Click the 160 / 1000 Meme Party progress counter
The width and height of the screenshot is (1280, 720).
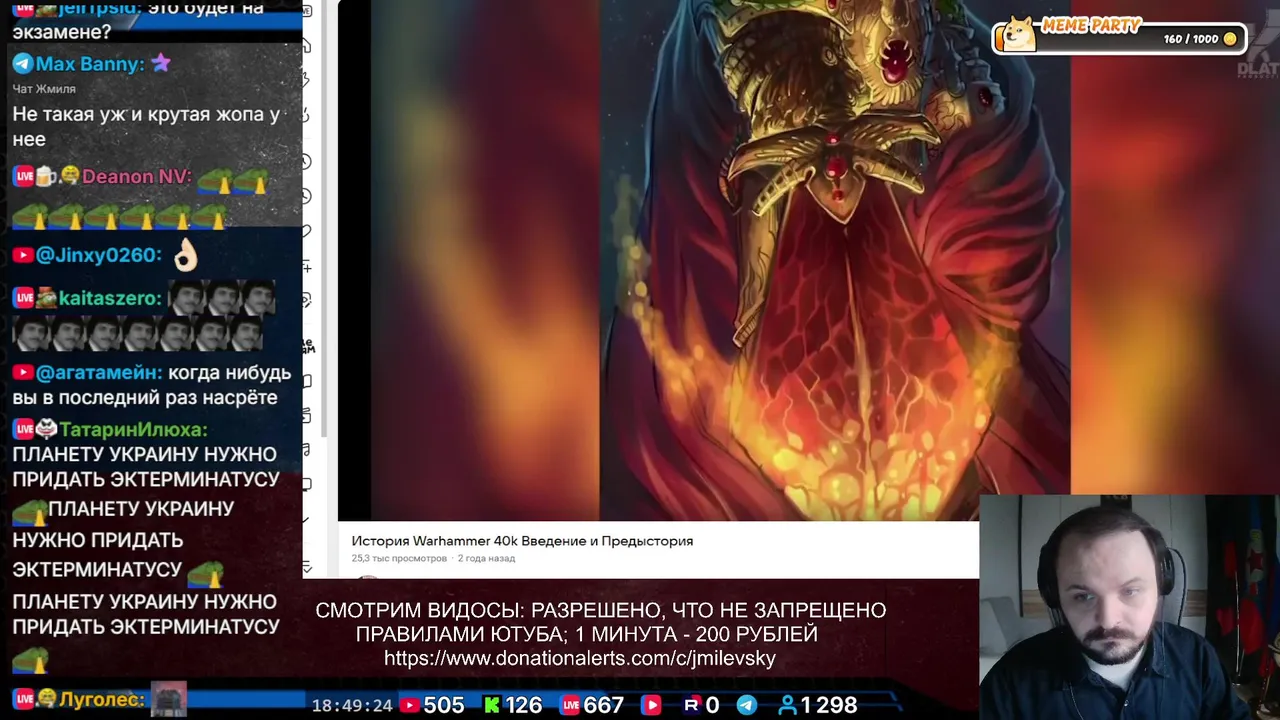1191,39
